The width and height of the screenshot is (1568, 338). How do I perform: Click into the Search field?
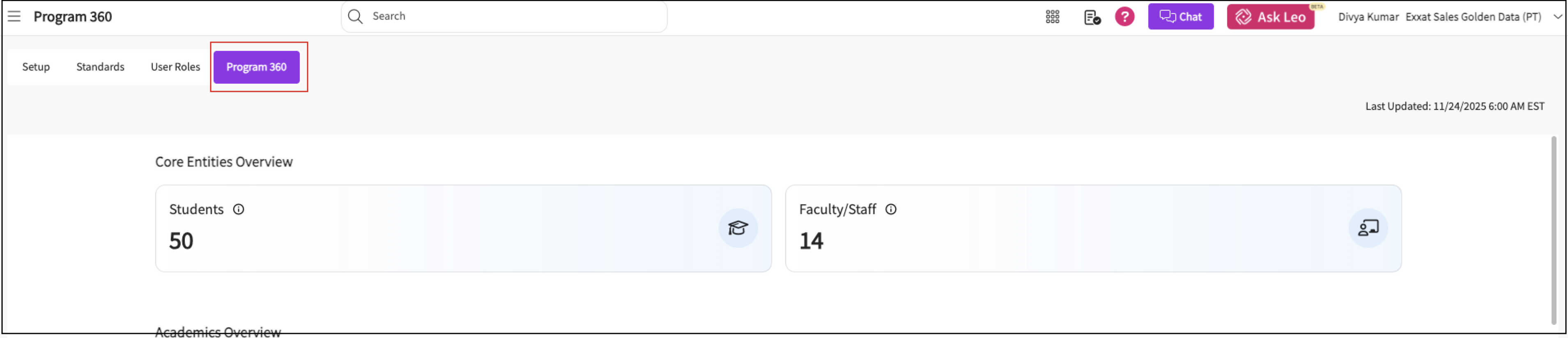coord(511,16)
